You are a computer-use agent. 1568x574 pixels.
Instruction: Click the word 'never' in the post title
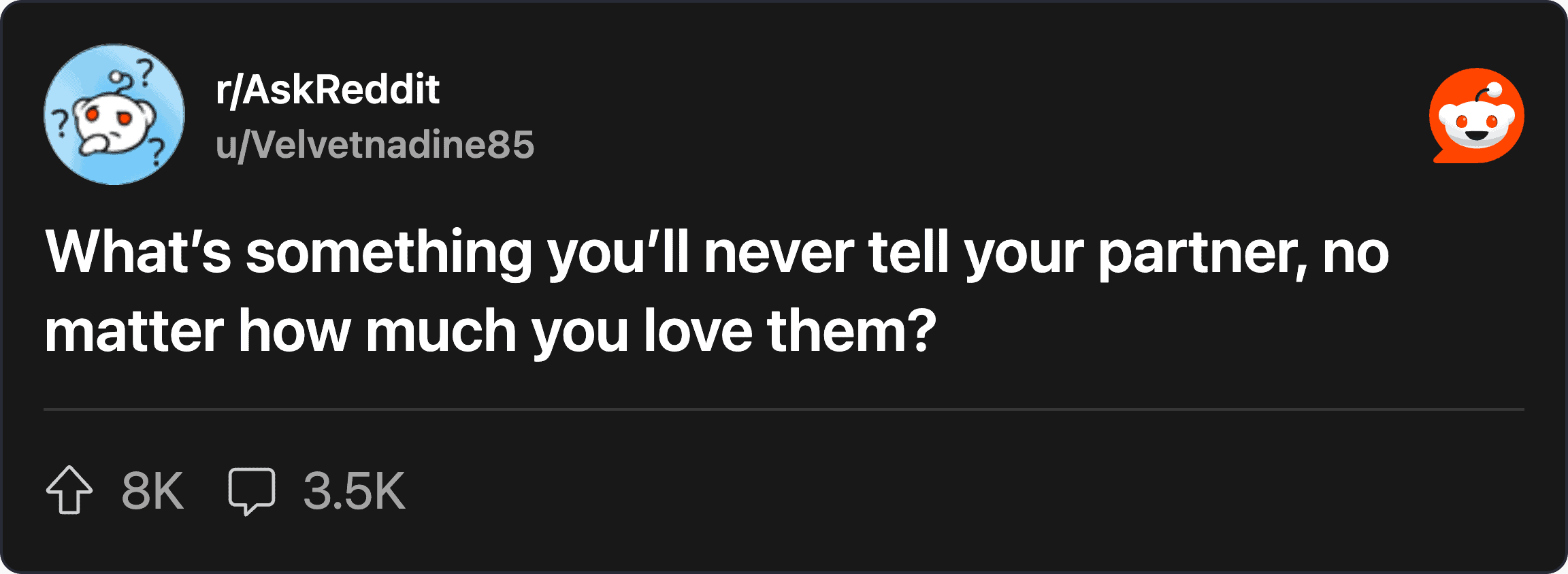(x=778, y=253)
